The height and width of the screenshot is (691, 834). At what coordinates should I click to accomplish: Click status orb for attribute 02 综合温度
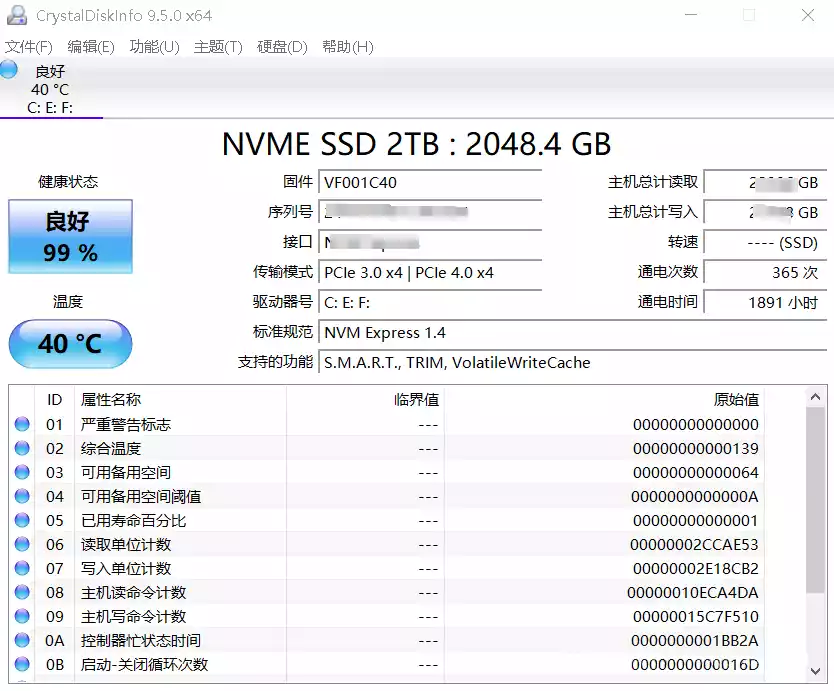(22, 448)
